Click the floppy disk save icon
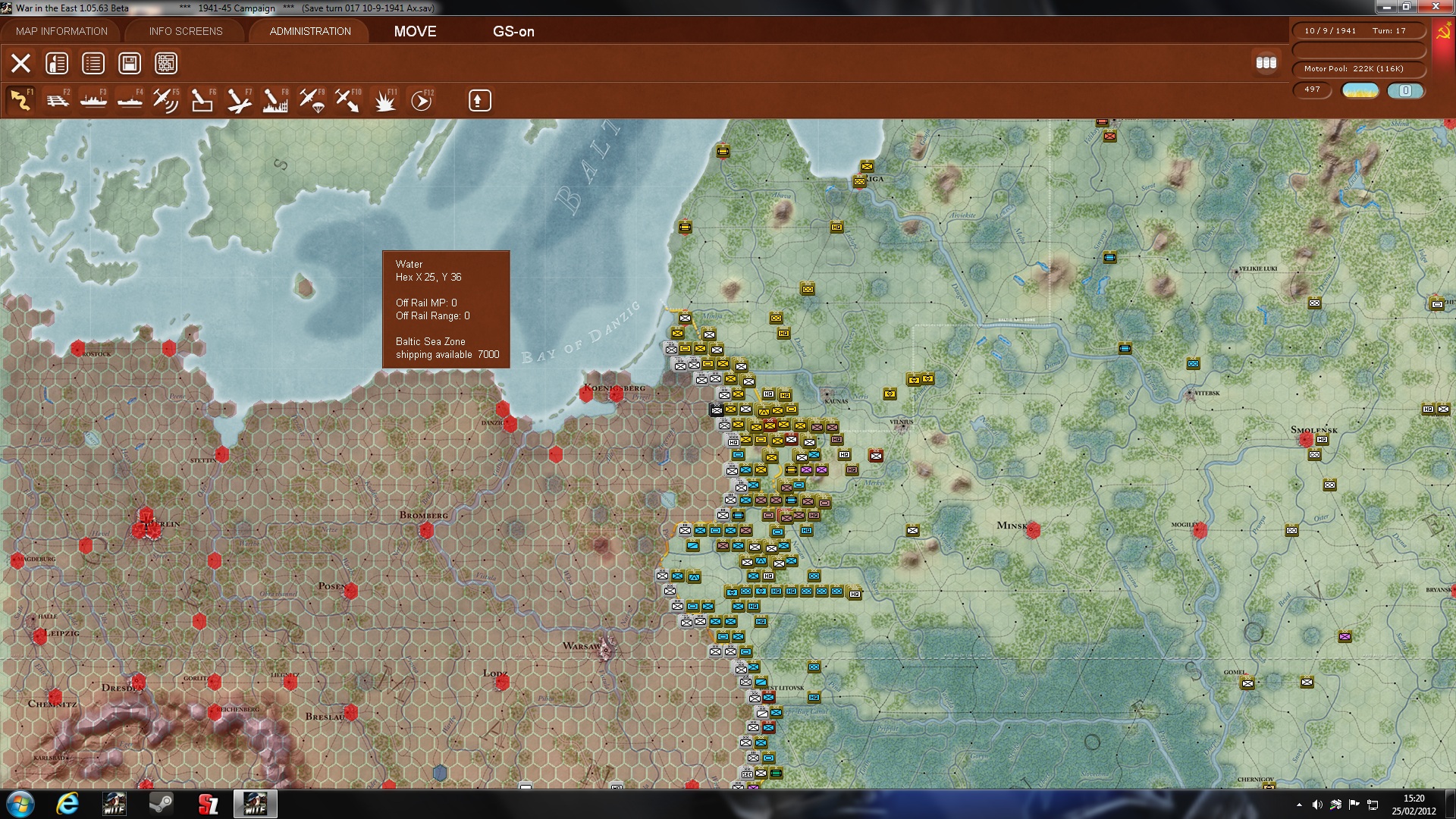This screenshot has width=1456, height=819. (x=130, y=63)
